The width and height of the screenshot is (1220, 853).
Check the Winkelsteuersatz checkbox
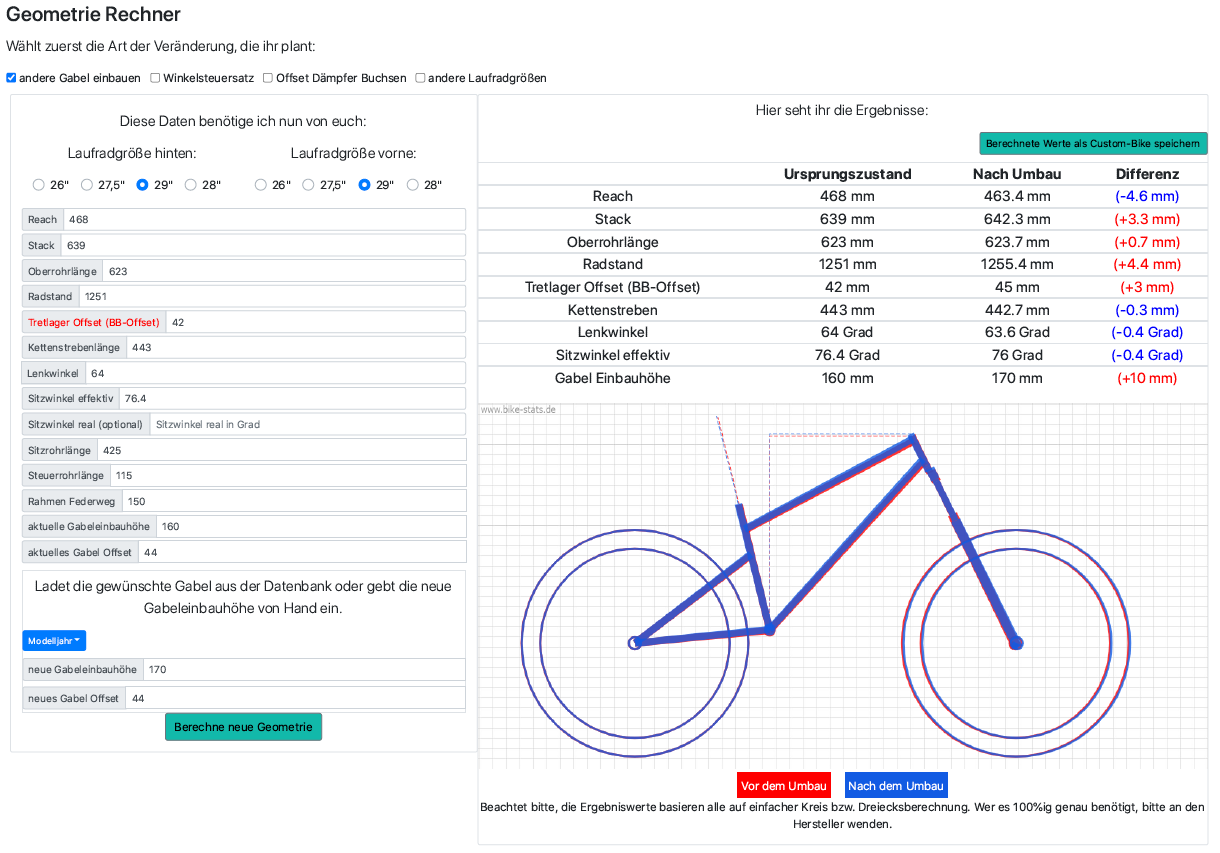click(155, 78)
